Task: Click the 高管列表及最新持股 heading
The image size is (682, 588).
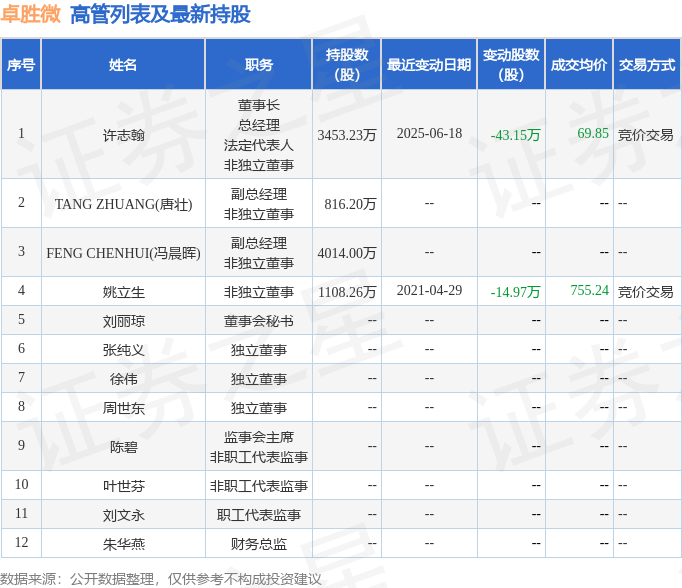Action: coord(160,14)
